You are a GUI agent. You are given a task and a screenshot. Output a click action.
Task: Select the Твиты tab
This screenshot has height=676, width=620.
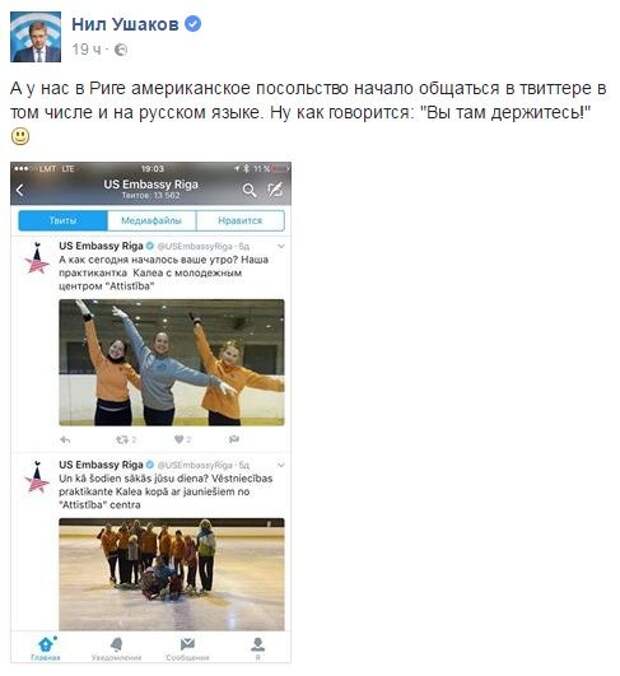click(x=63, y=221)
